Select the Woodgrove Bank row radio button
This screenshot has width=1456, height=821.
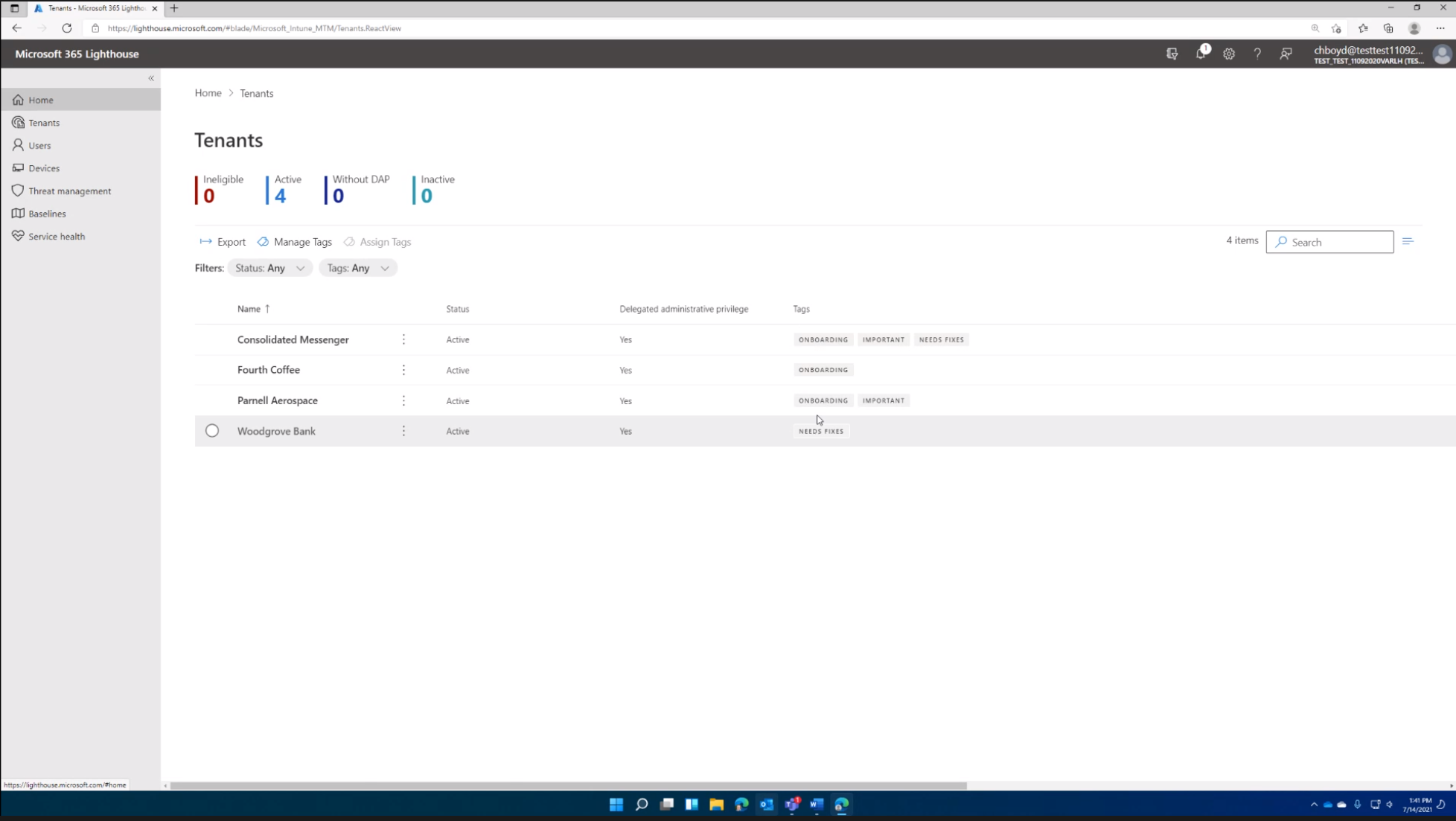click(x=212, y=431)
